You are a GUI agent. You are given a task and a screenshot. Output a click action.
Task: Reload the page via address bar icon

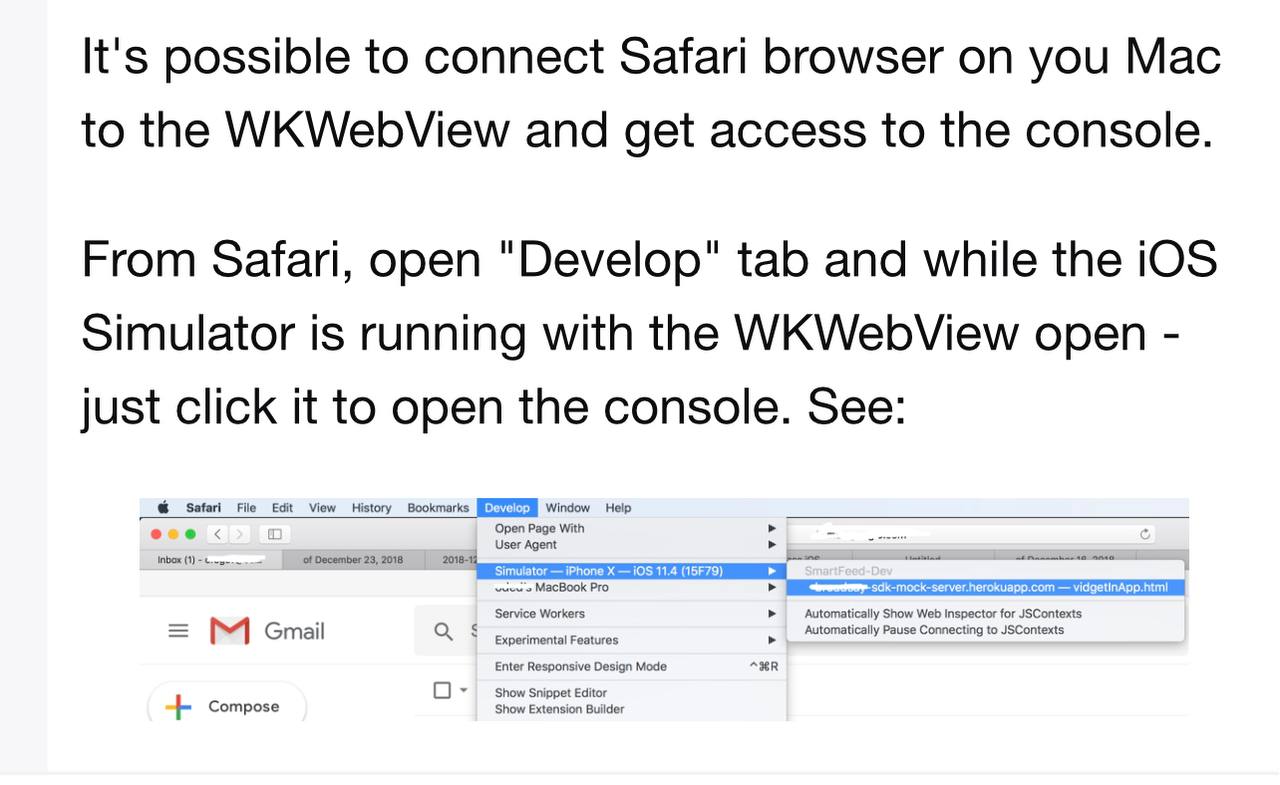(x=1145, y=534)
